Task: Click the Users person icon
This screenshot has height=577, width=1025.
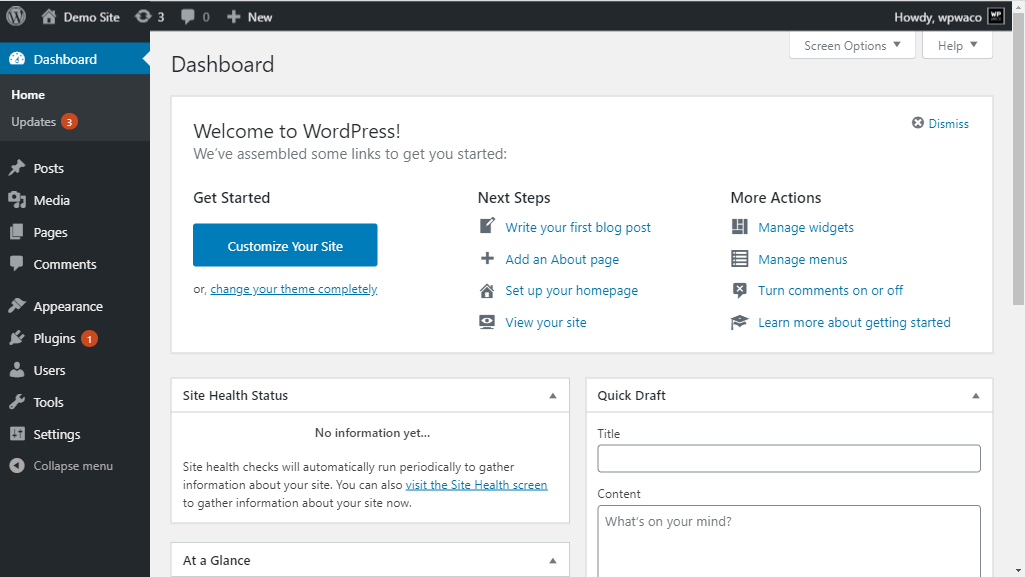Action: tap(17, 370)
